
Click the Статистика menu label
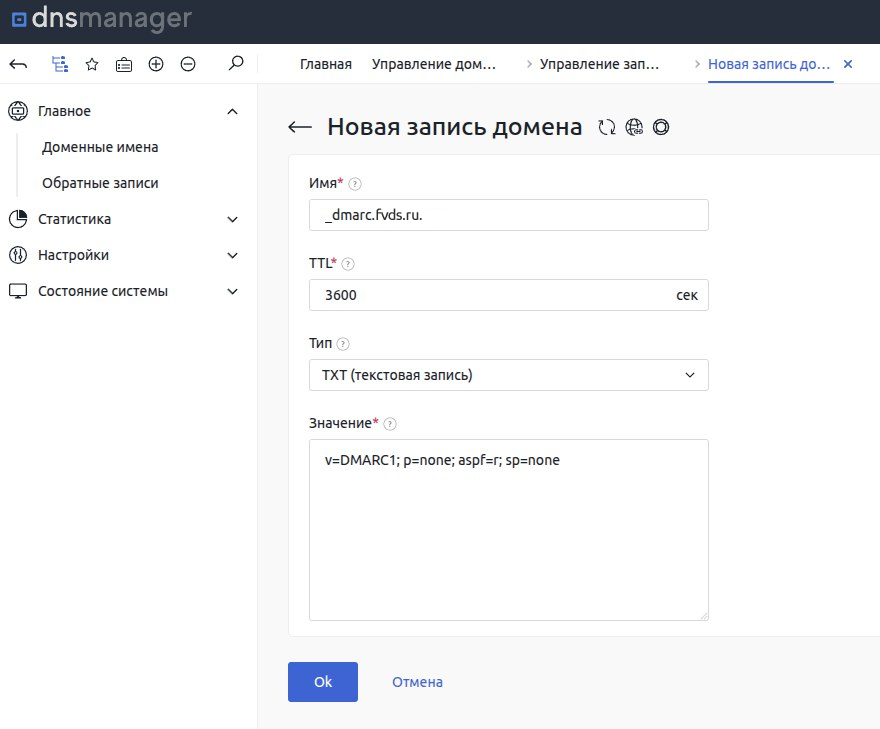74,219
